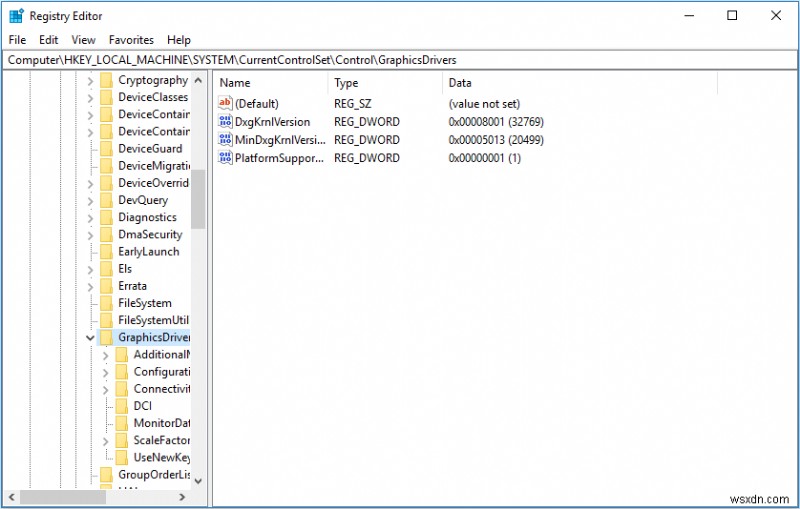The image size is (800, 509).
Task: Select the DeviceGuard key label
Action: (150, 148)
